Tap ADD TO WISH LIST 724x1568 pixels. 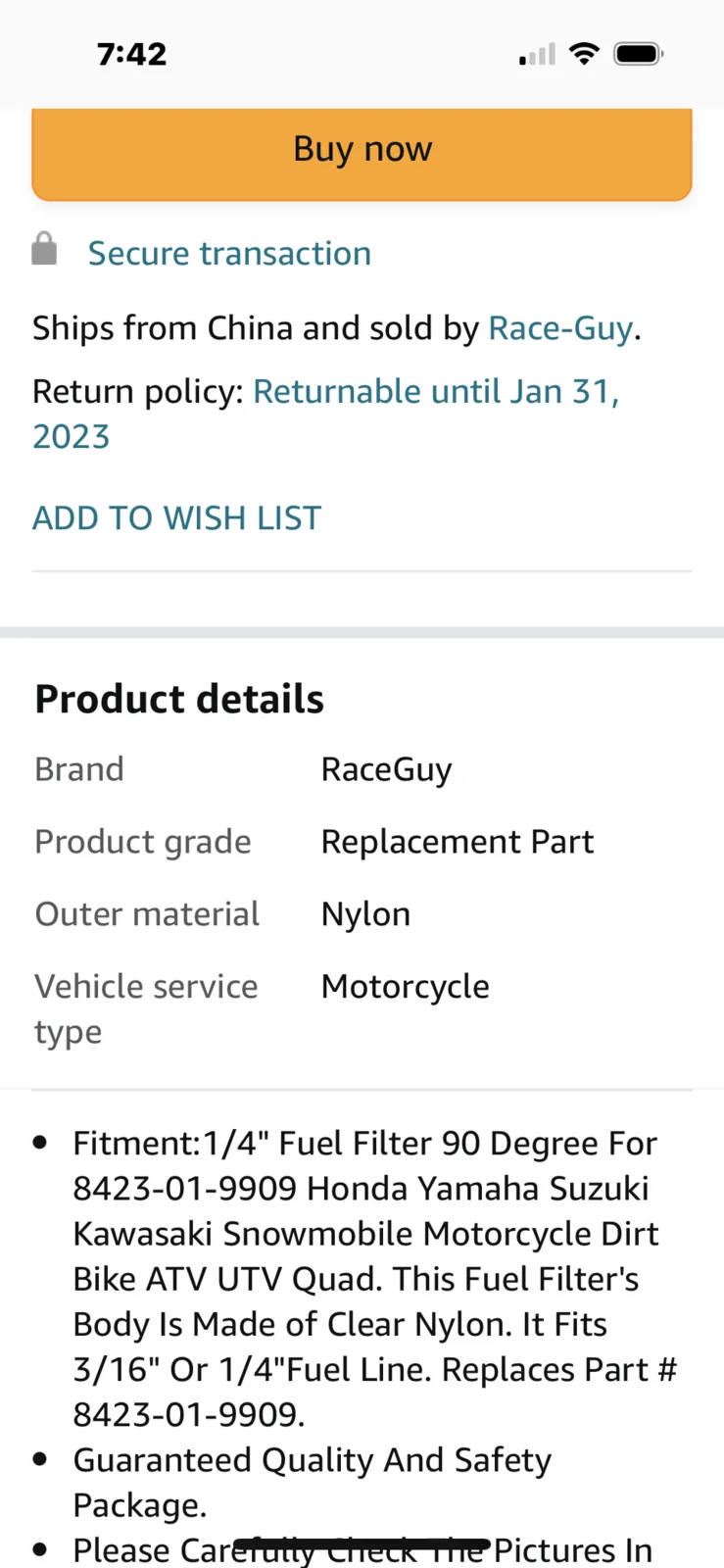click(x=177, y=517)
